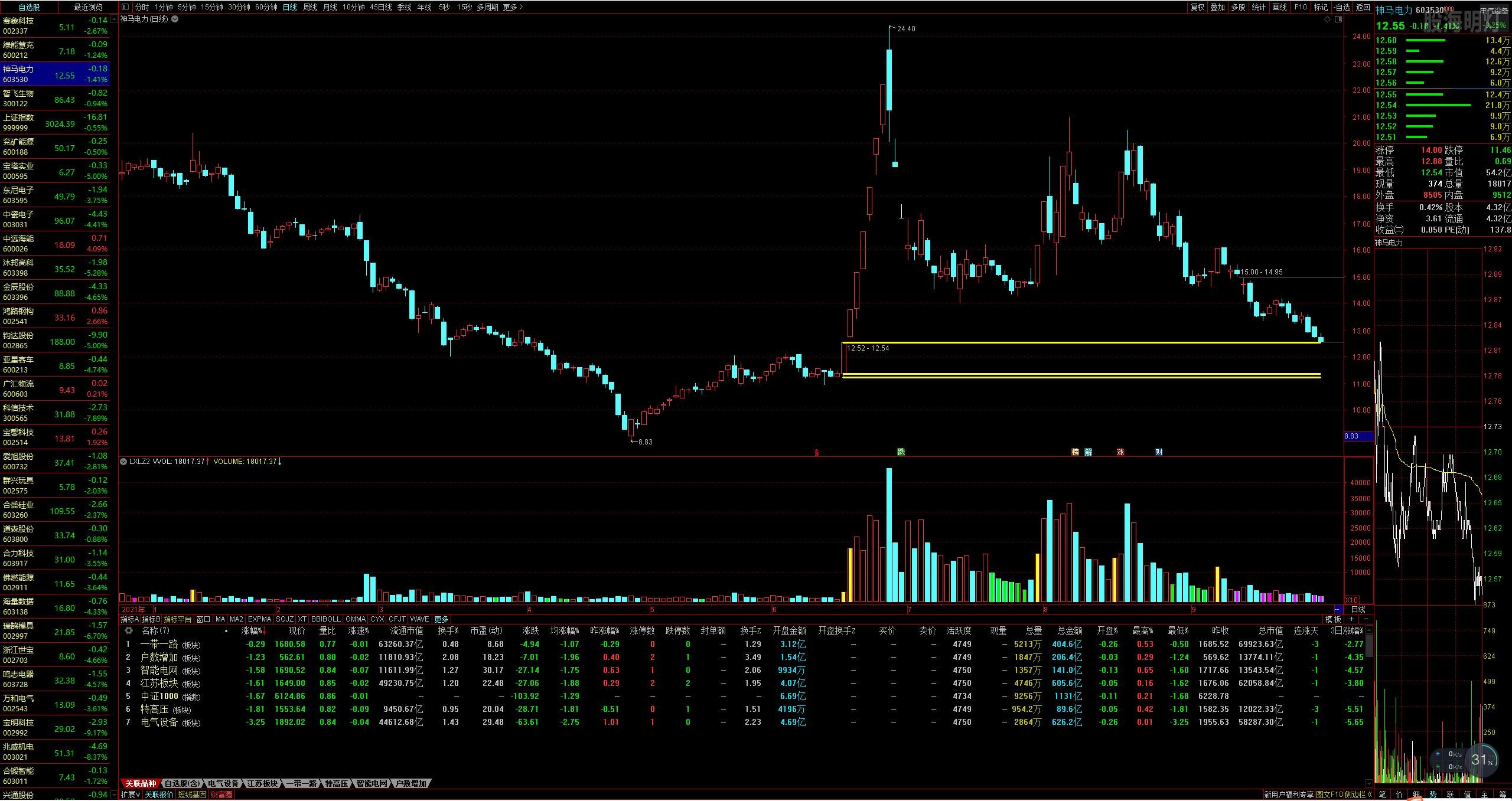Image resolution: width=1512 pixels, height=801 pixels.
Task: Open the 模板 template menu
Action: tap(1333, 619)
